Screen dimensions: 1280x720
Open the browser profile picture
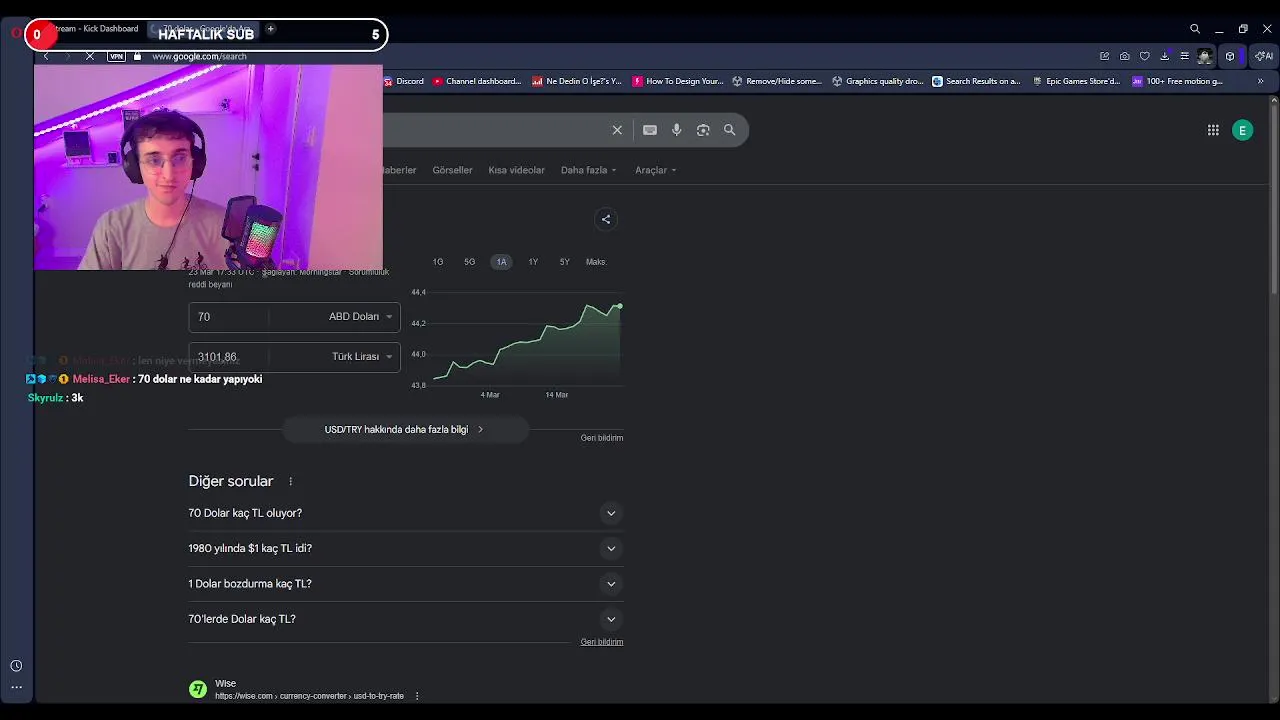click(x=1205, y=56)
